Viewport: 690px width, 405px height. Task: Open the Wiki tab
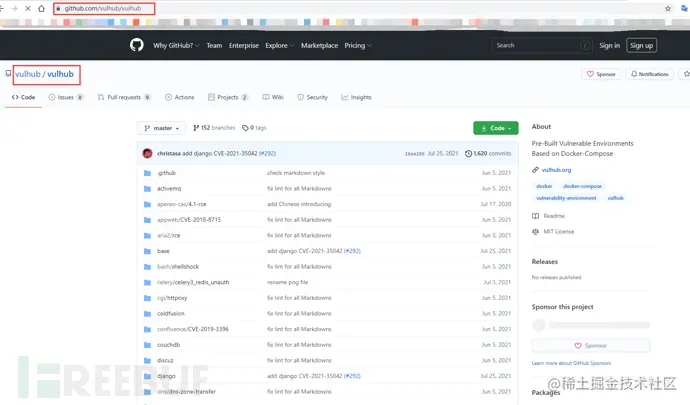tap(273, 97)
